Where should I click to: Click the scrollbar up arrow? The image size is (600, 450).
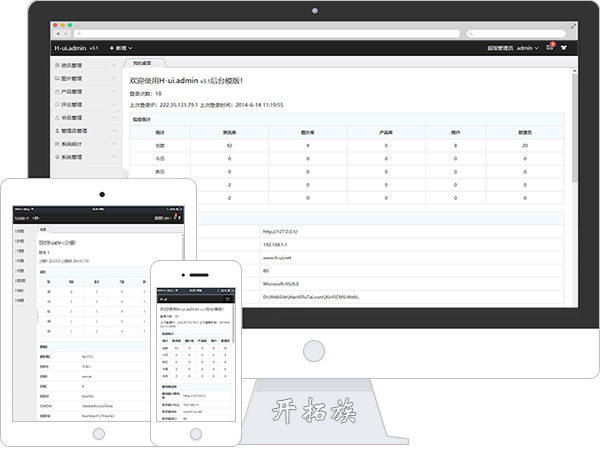(x=574, y=71)
